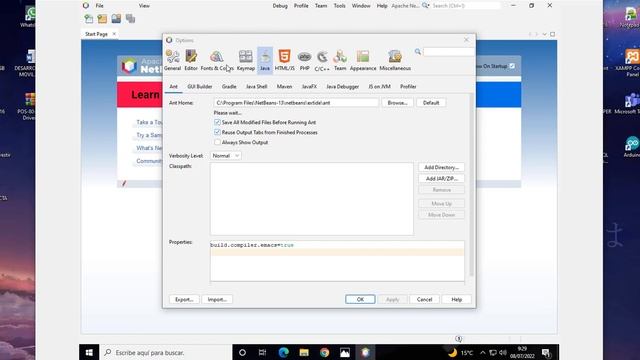Open the Window menu
The width and height of the screenshot is (640, 360).
[361, 6]
